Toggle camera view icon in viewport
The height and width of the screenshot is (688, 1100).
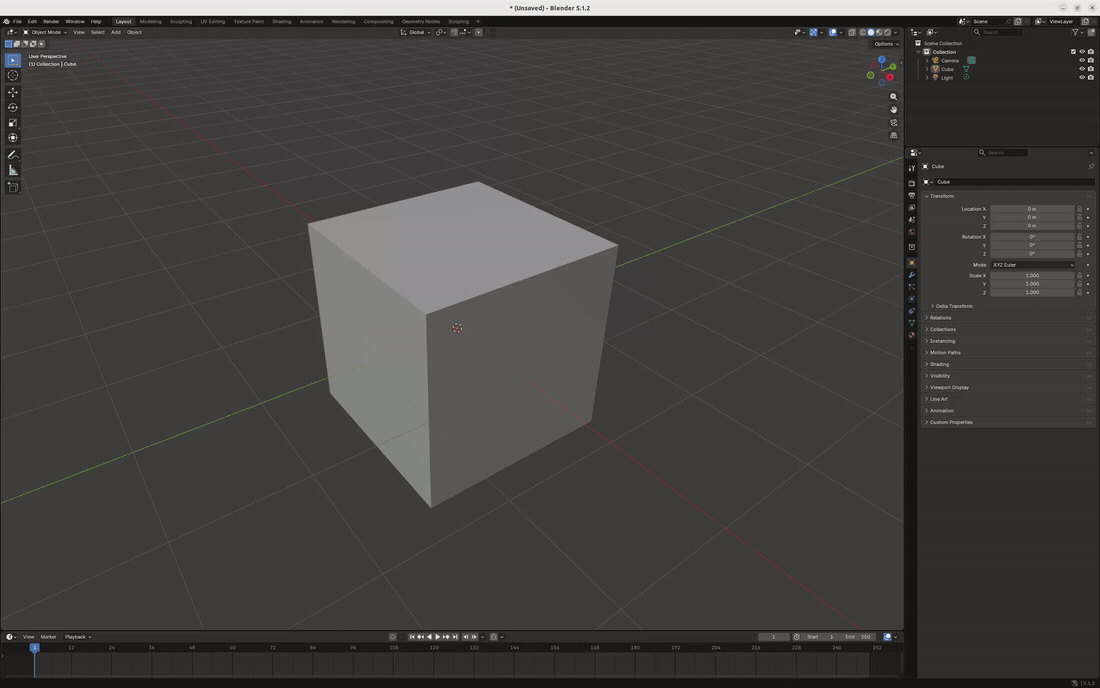coord(893,123)
